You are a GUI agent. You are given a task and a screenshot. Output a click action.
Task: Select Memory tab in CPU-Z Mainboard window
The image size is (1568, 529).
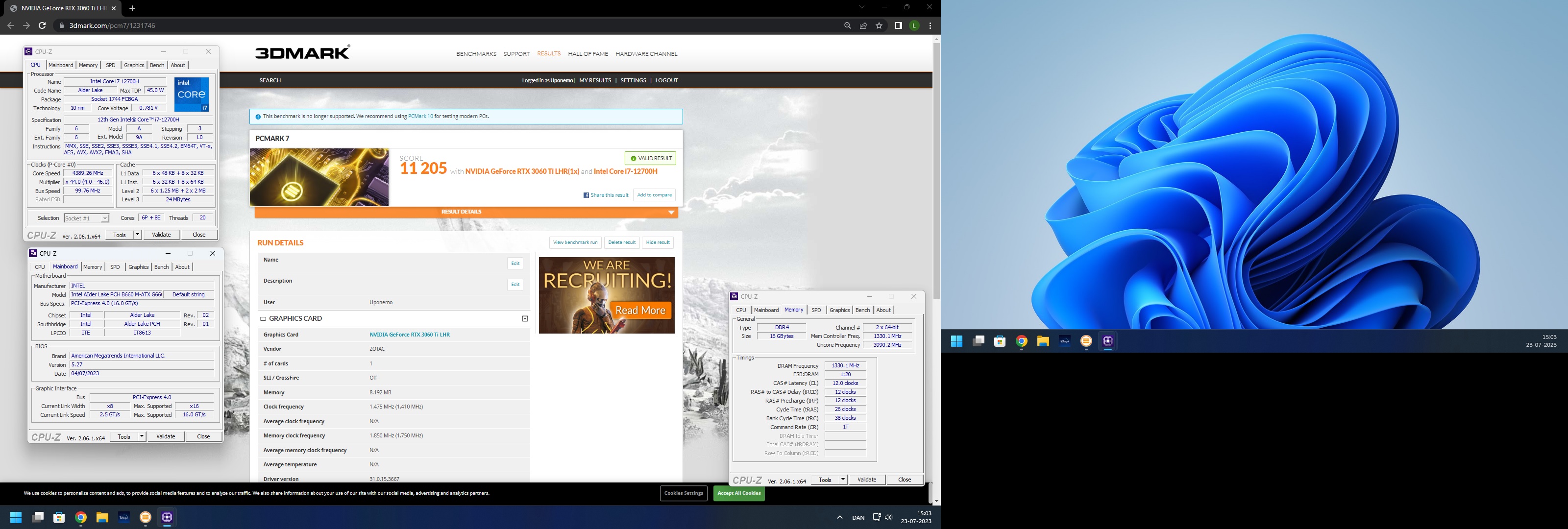point(93,266)
